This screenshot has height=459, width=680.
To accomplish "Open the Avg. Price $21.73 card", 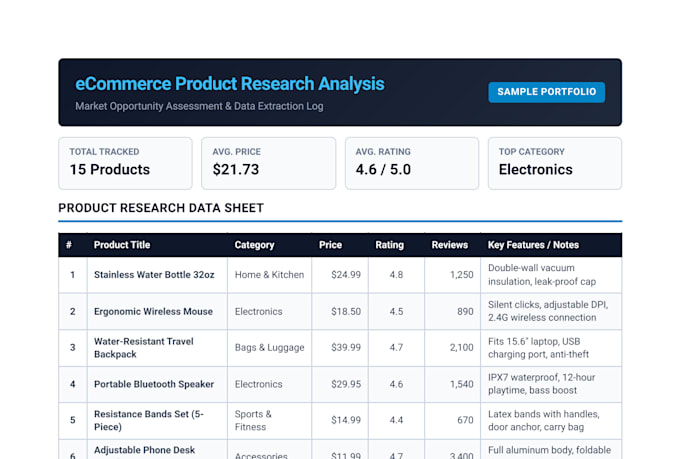I will click(268, 164).
